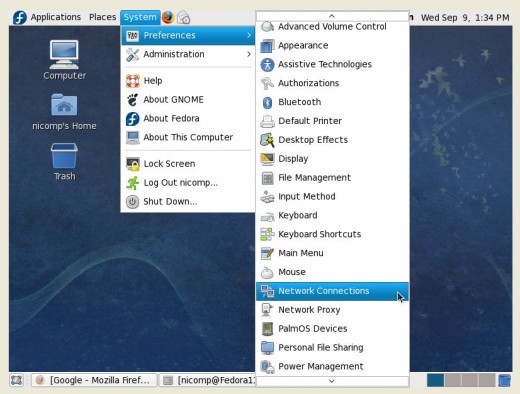Screen dimensions: 520x394
Task: Click the up arrow at the top of the preferences list
Action: [332, 16]
